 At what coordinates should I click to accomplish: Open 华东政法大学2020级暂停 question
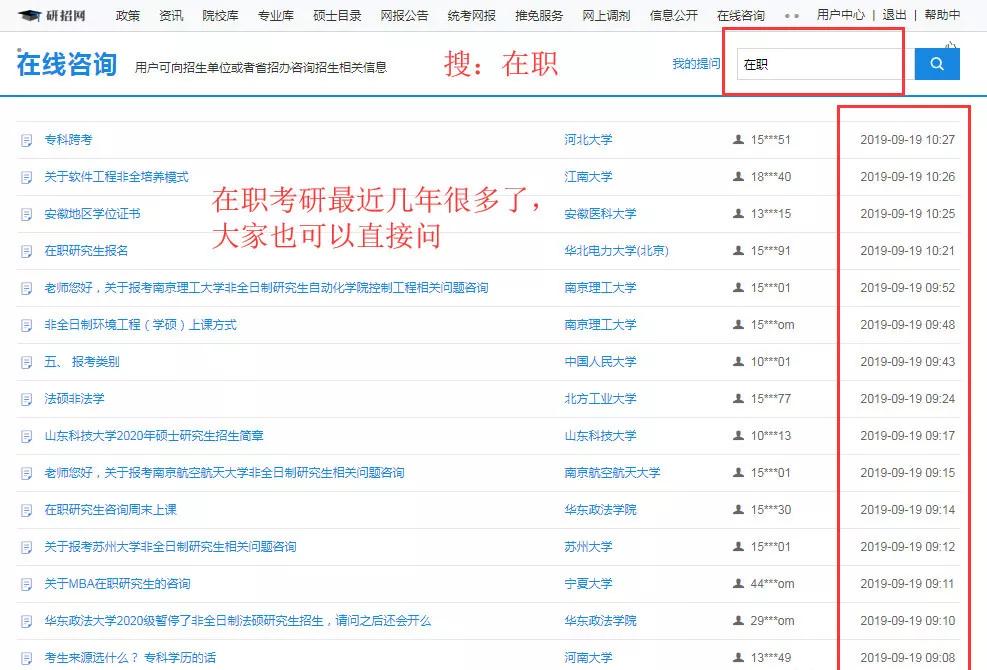[237, 621]
